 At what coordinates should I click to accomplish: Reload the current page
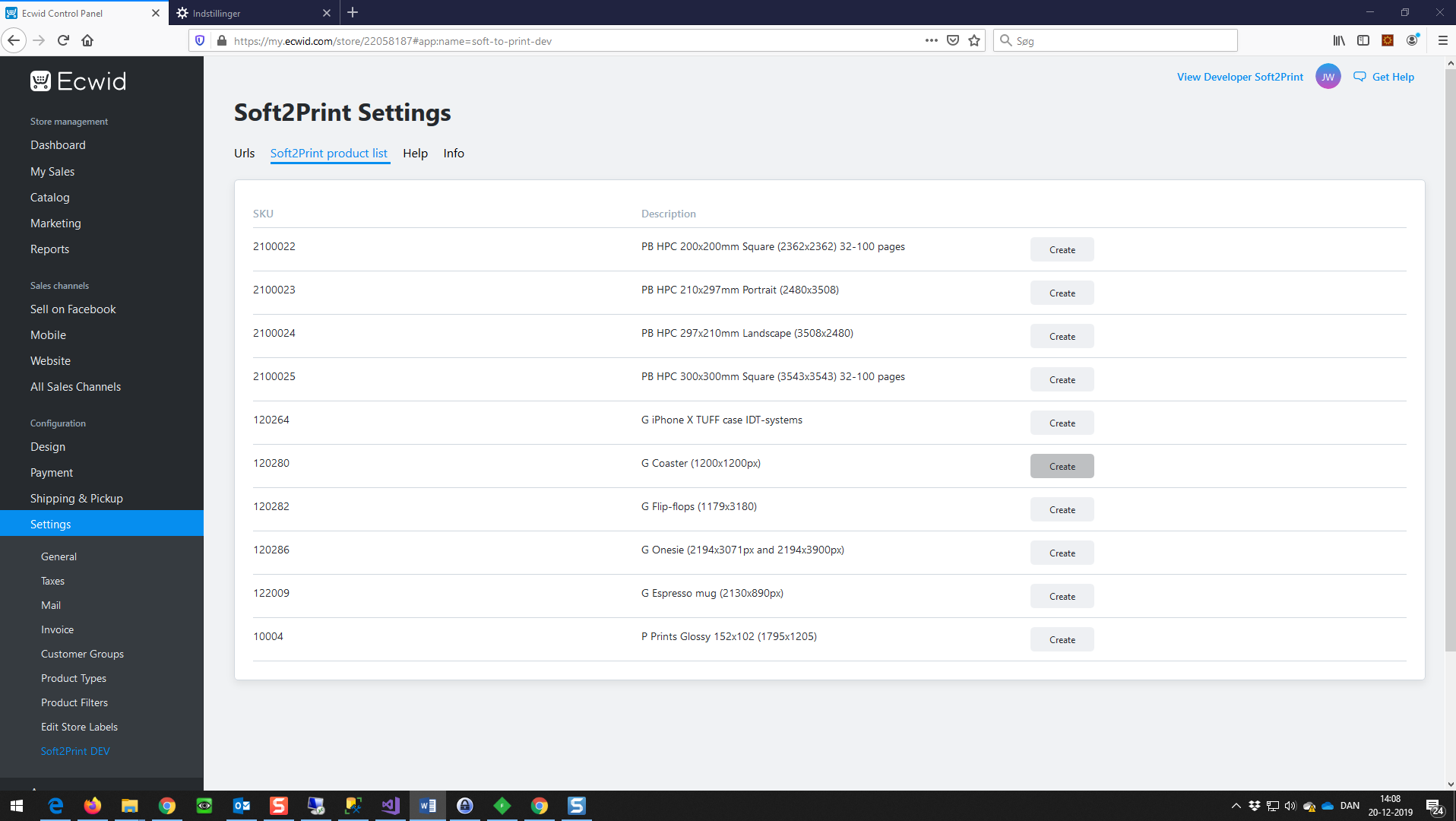64,40
